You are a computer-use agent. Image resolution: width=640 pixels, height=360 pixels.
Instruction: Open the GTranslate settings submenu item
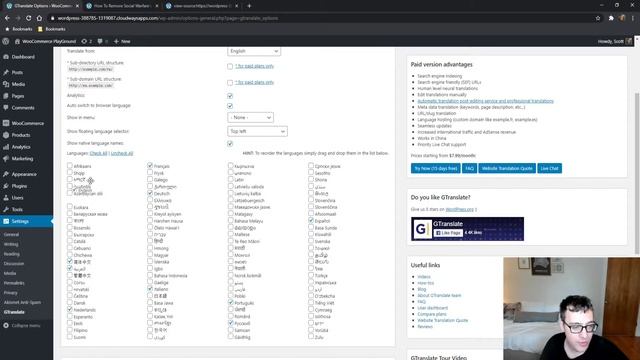point(14,312)
